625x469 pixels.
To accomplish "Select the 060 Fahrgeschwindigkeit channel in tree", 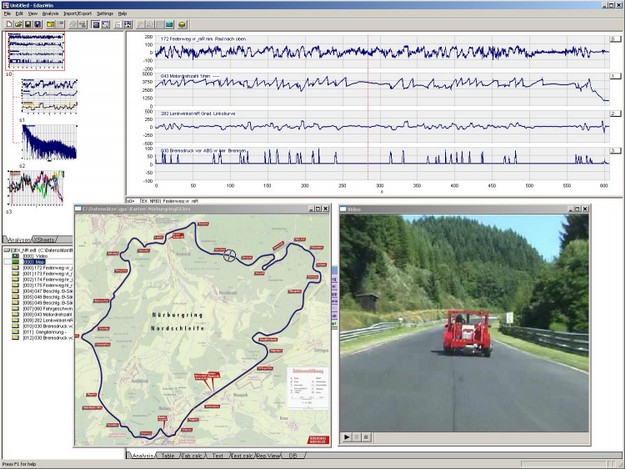I will [x=45, y=308].
